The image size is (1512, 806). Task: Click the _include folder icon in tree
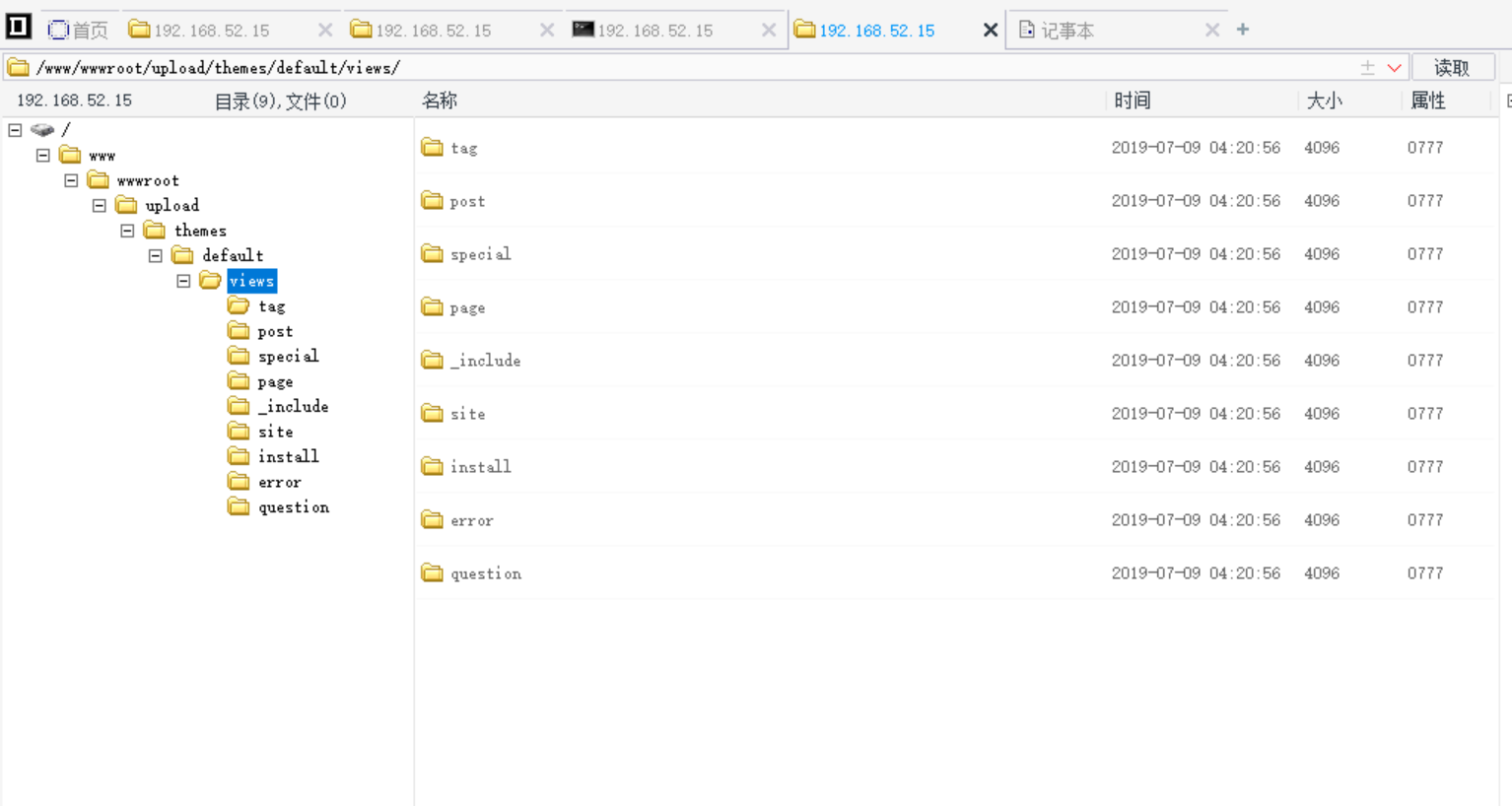(x=239, y=406)
